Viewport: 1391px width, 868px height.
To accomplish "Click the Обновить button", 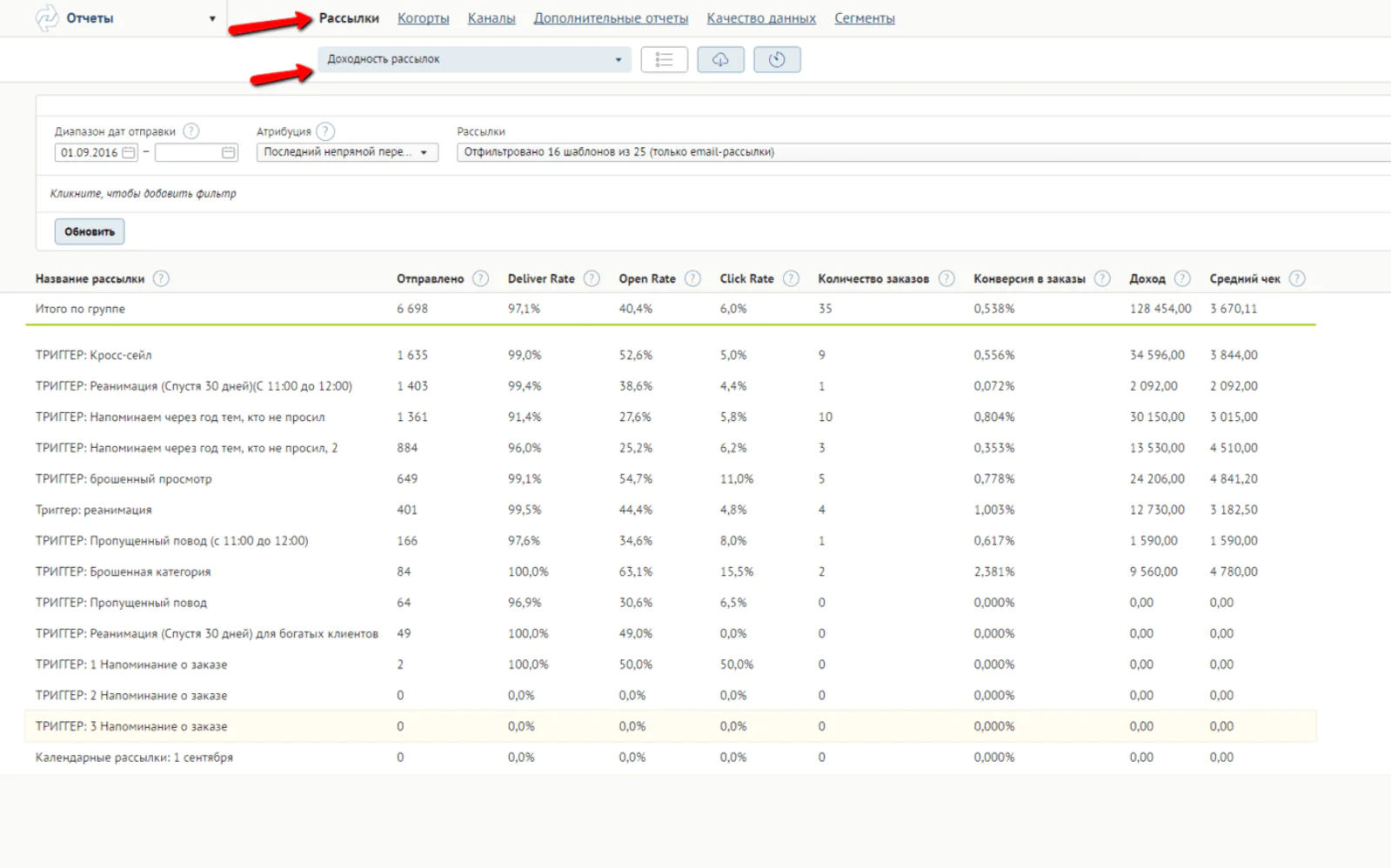I will click(x=90, y=231).
